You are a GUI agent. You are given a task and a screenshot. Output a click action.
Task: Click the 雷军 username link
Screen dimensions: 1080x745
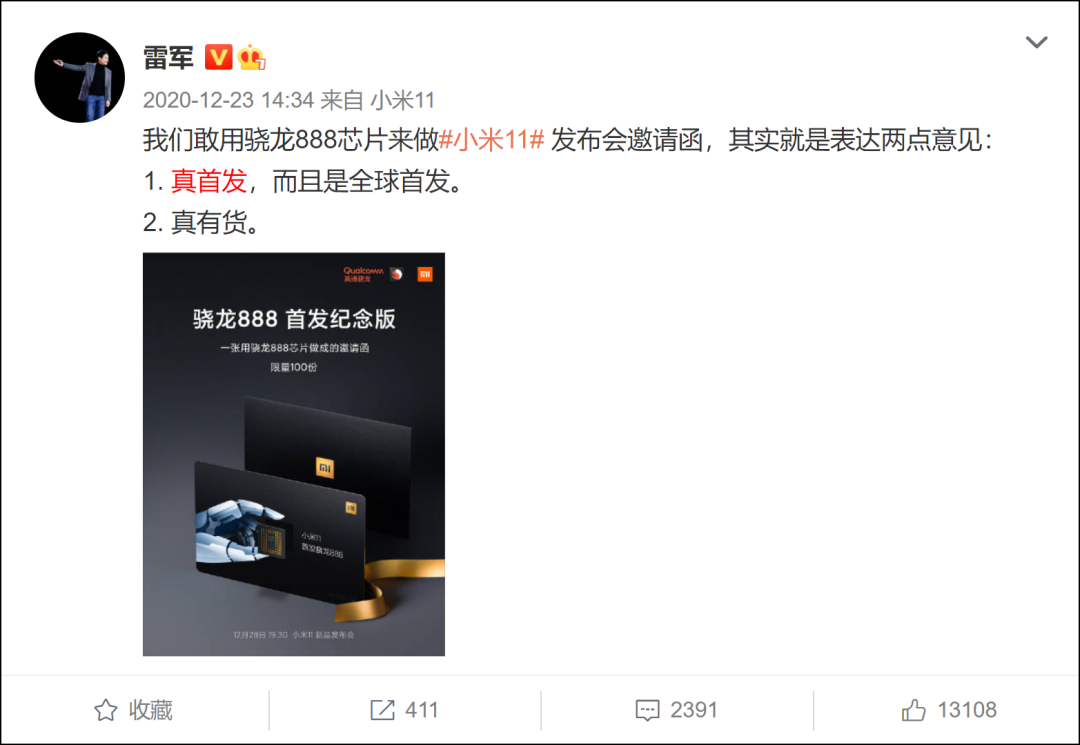(x=168, y=57)
